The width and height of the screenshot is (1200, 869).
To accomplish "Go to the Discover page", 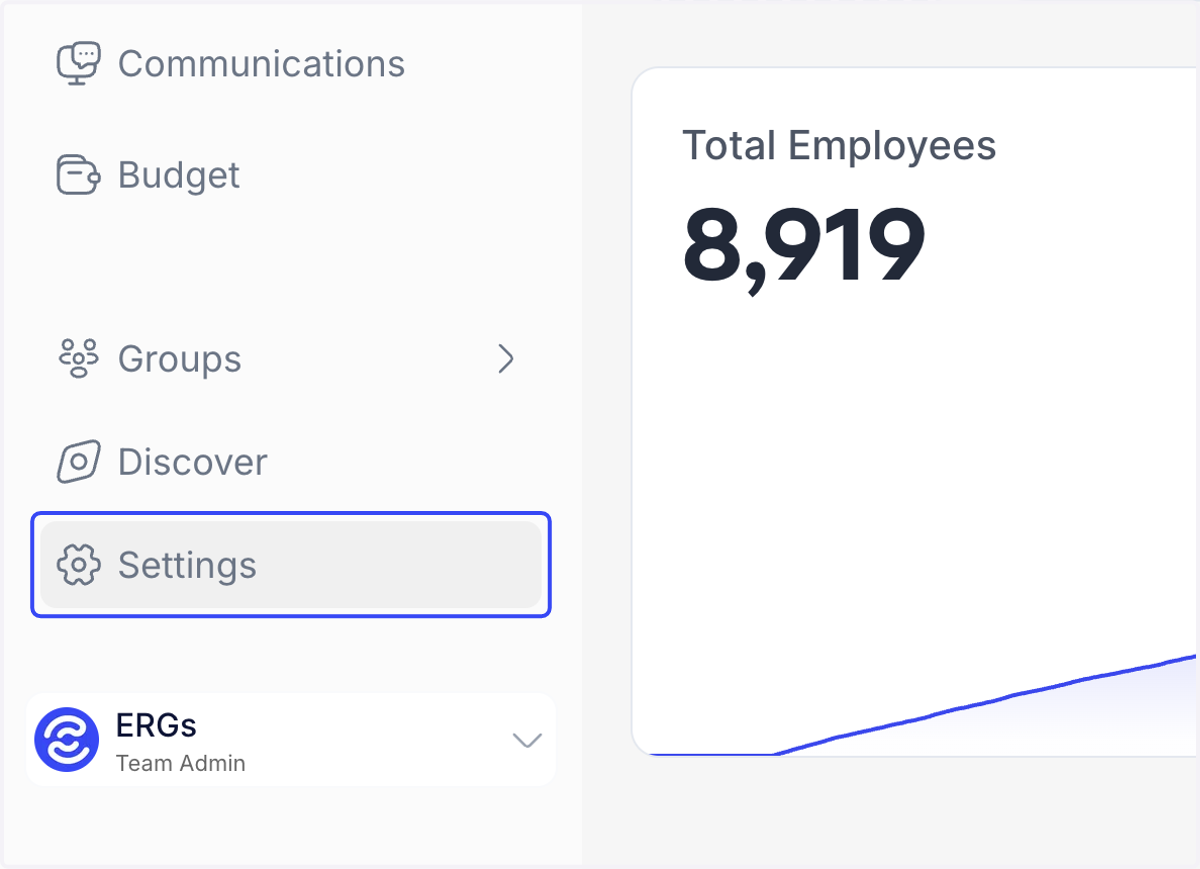I will pos(291,462).
